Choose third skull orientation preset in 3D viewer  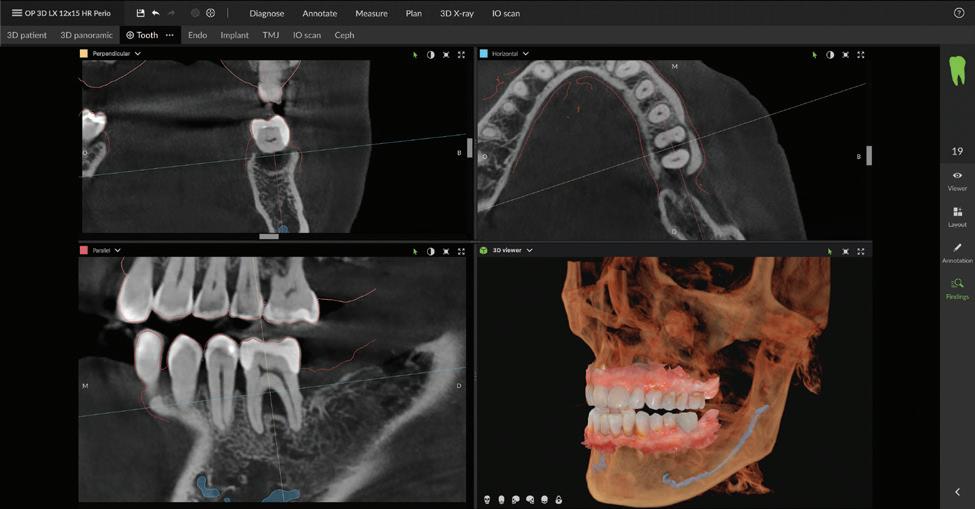tap(515, 500)
